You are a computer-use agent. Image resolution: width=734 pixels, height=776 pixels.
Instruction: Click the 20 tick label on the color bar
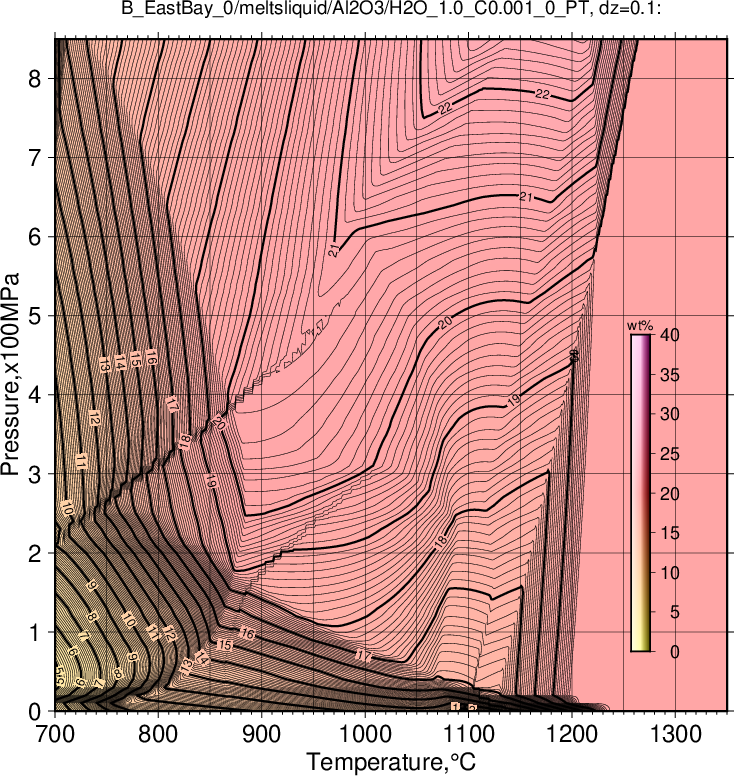(x=670, y=493)
